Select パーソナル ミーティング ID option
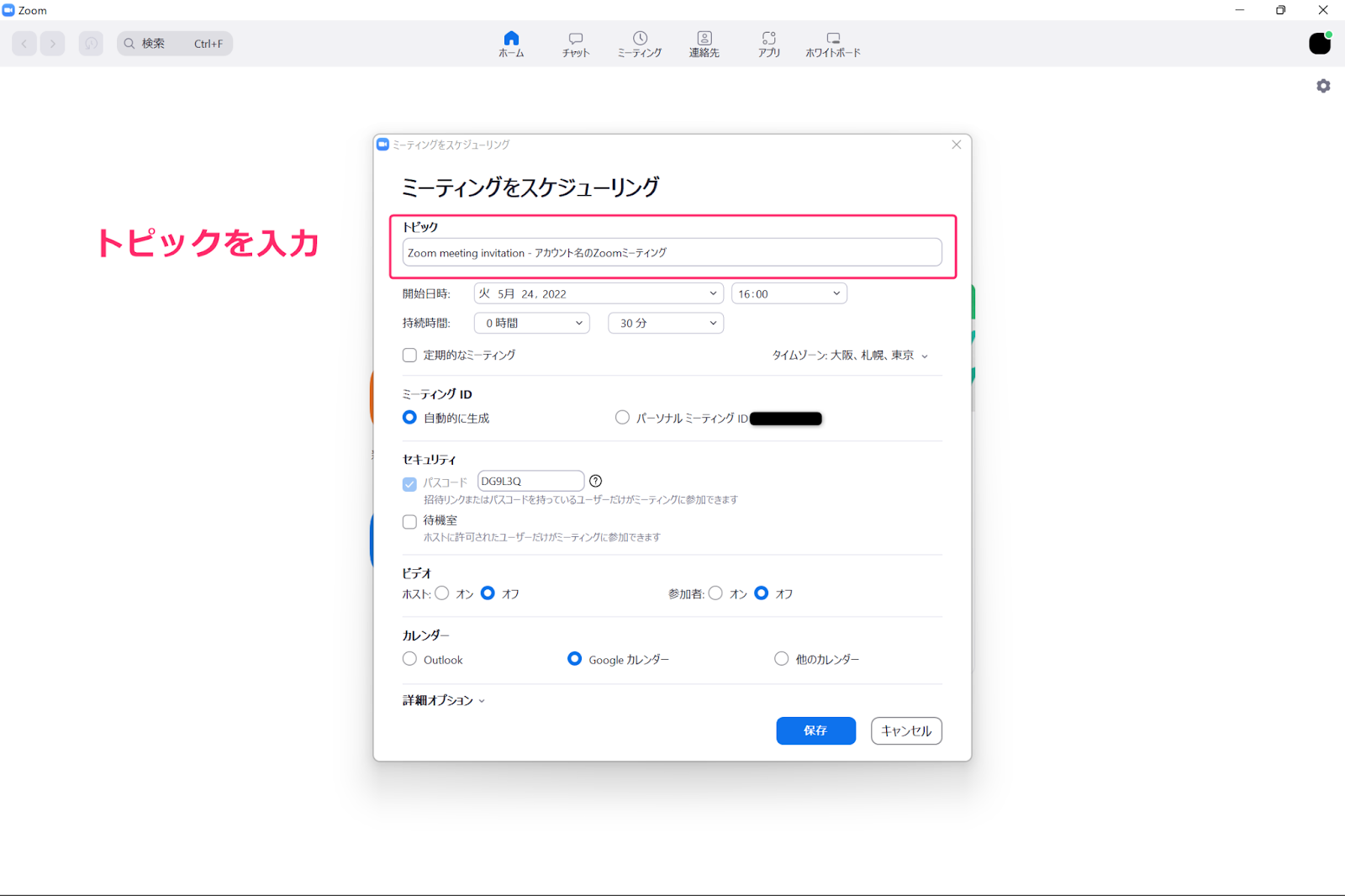Viewport: 1345px width, 896px height. [x=622, y=418]
